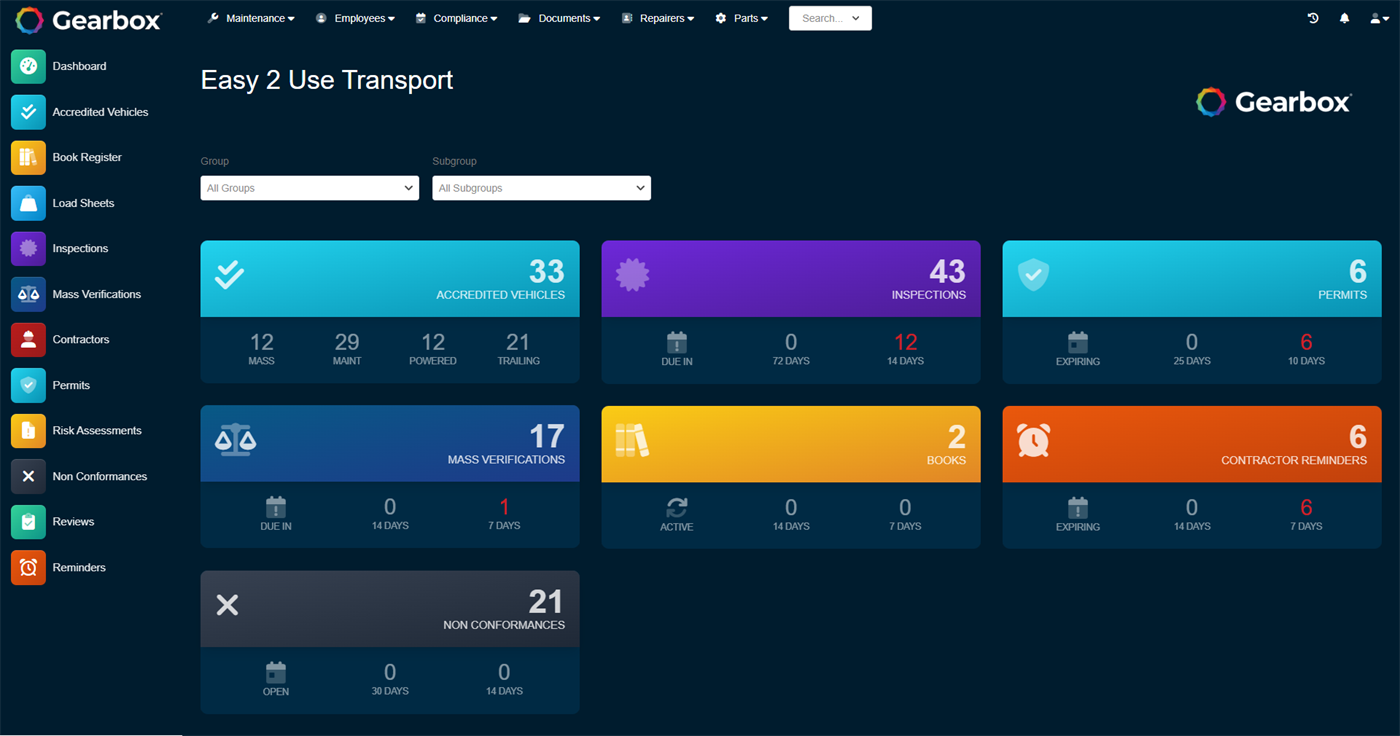Screen dimensions: 1400x736
Task: Click the Active refresh icon on Books card
Action: coord(677,507)
